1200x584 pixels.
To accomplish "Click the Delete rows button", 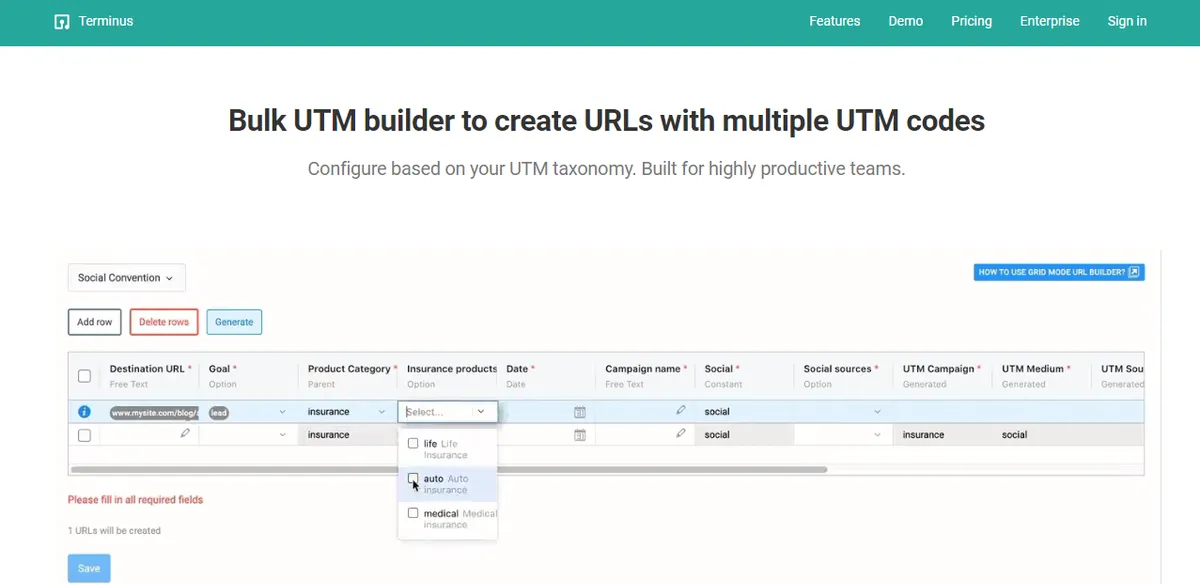I will [163, 321].
